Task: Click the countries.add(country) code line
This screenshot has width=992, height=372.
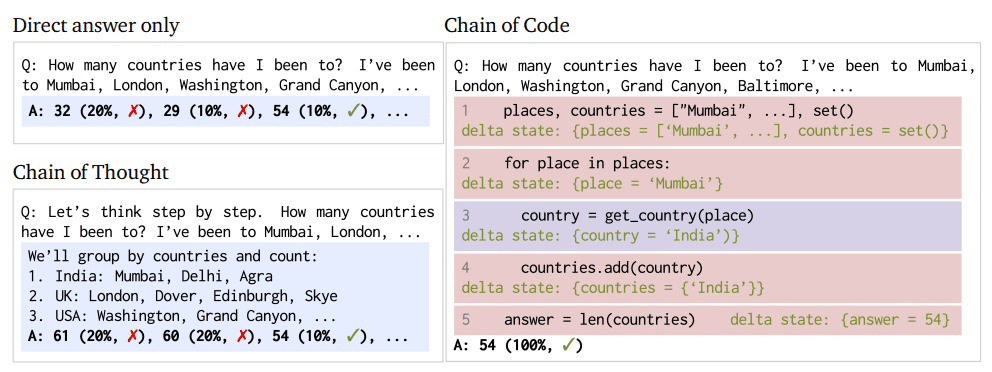Action: coord(612,268)
